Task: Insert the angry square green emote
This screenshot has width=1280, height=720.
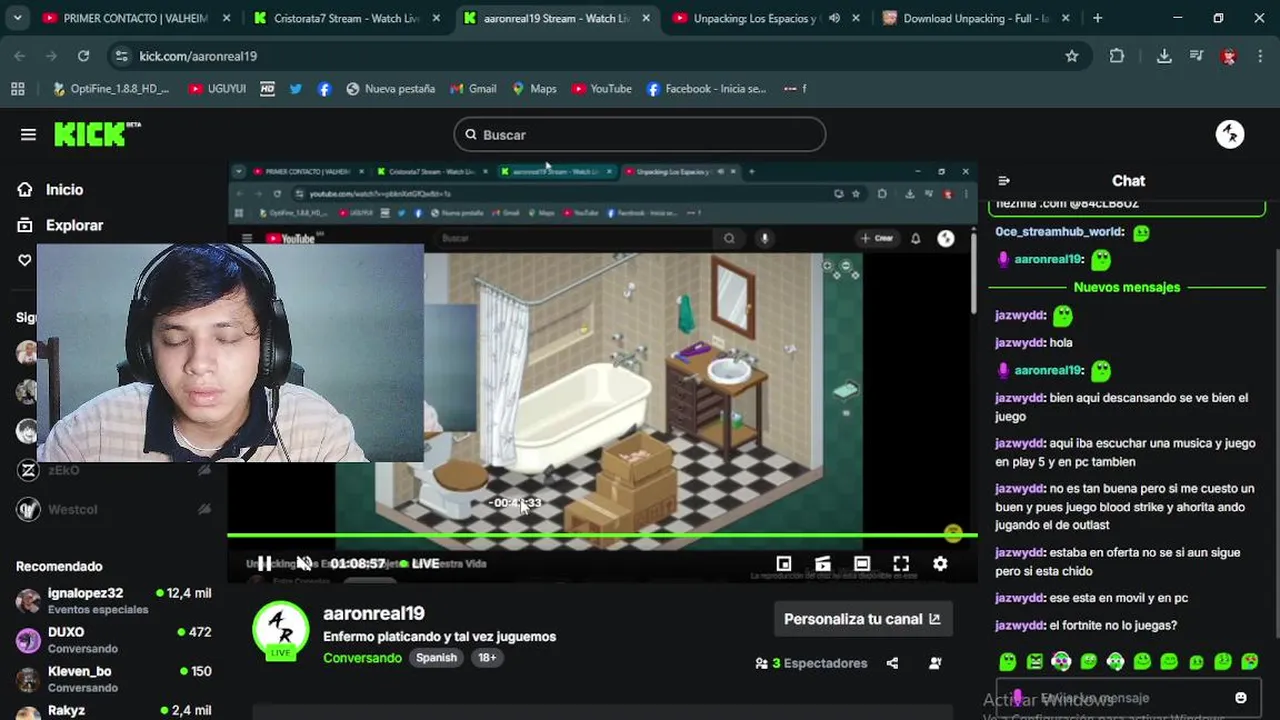Action: [1035, 661]
